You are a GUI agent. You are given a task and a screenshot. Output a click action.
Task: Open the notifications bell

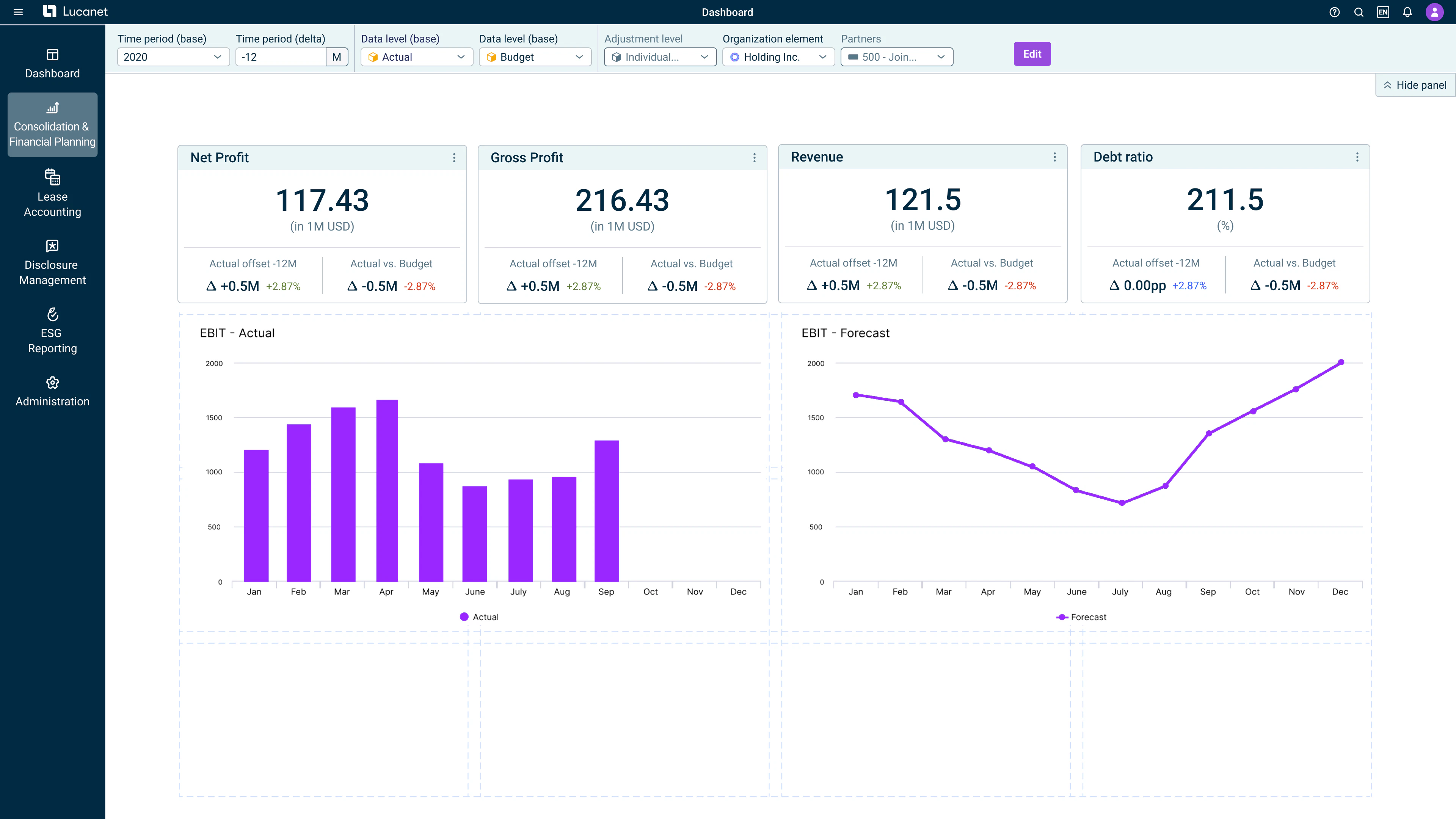[x=1407, y=12]
